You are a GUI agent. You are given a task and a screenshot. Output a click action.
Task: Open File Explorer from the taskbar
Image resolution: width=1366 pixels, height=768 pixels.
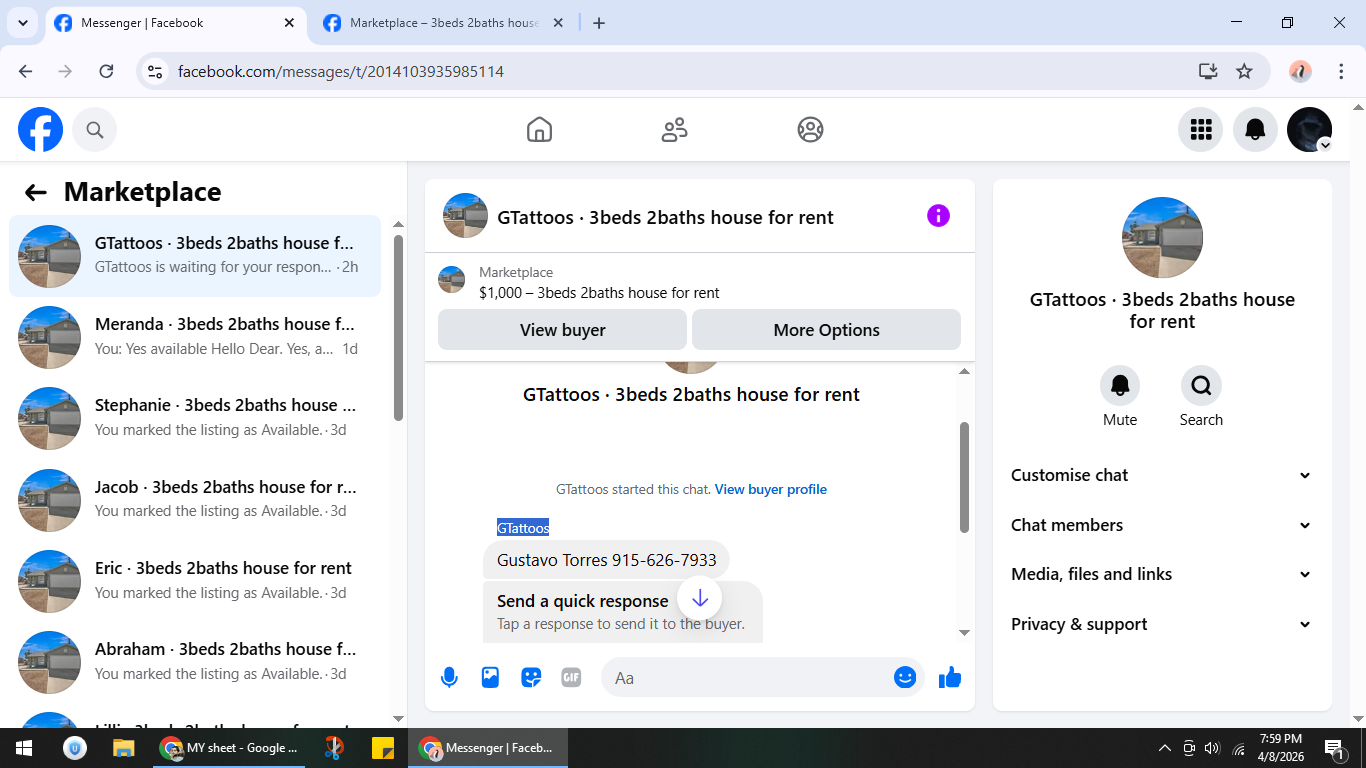coord(123,748)
